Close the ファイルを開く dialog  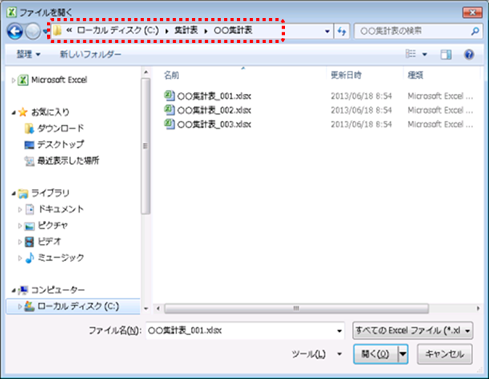pyautogui.click(x=472, y=12)
